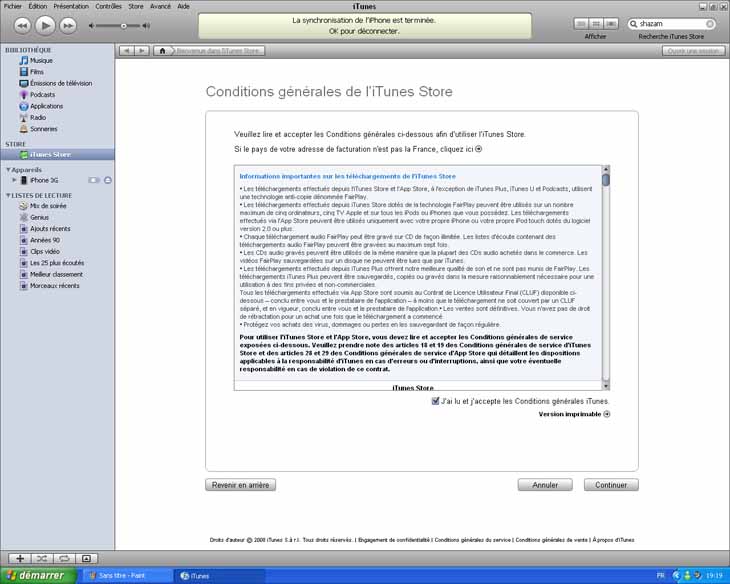Image resolution: width=730 pixels, height=584 pixels.
Task: Expand the iPhone 3G device entry
Action: pos(14,180)
